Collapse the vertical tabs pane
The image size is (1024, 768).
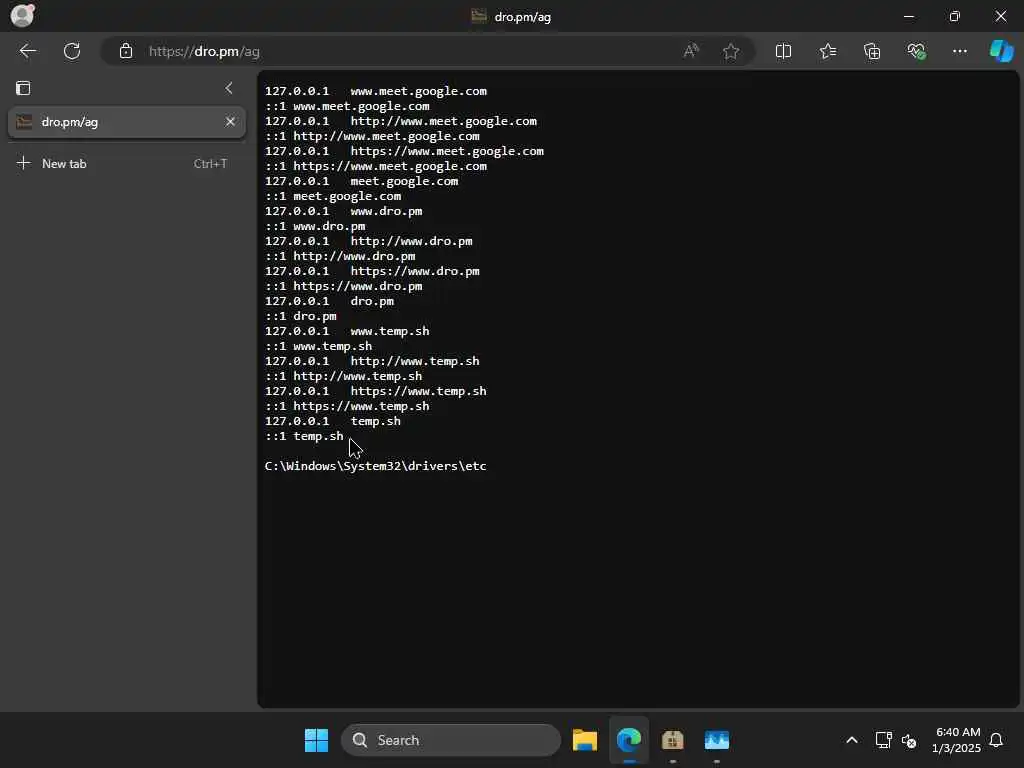229,88
